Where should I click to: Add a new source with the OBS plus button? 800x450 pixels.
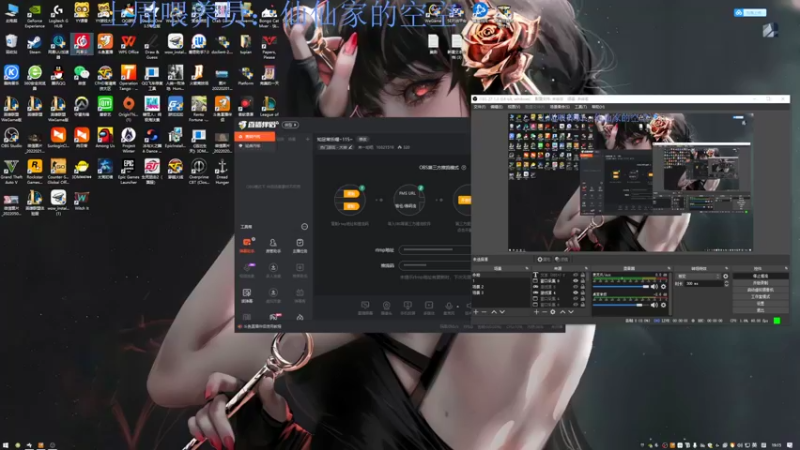point(536,312)
